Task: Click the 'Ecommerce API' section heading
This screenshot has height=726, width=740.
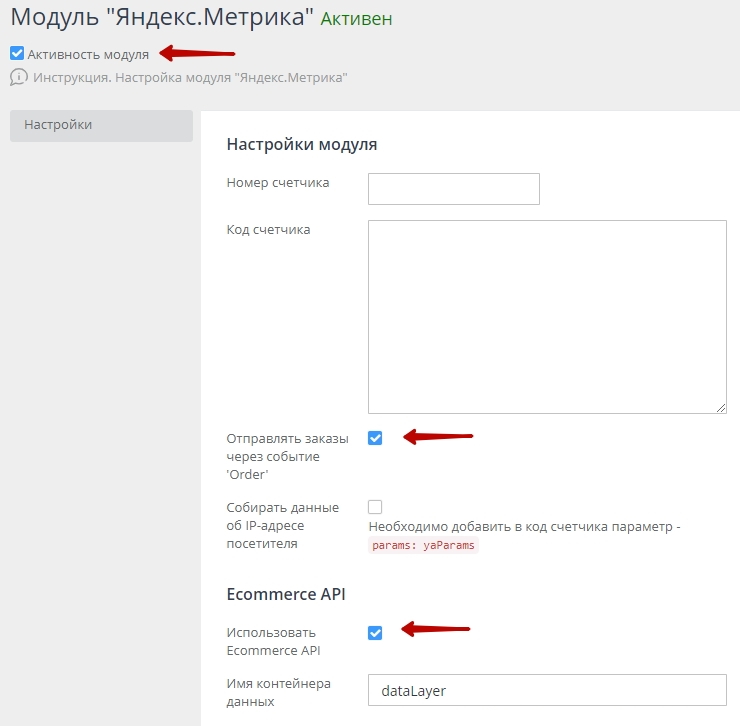Action: [x=286, y=594]
